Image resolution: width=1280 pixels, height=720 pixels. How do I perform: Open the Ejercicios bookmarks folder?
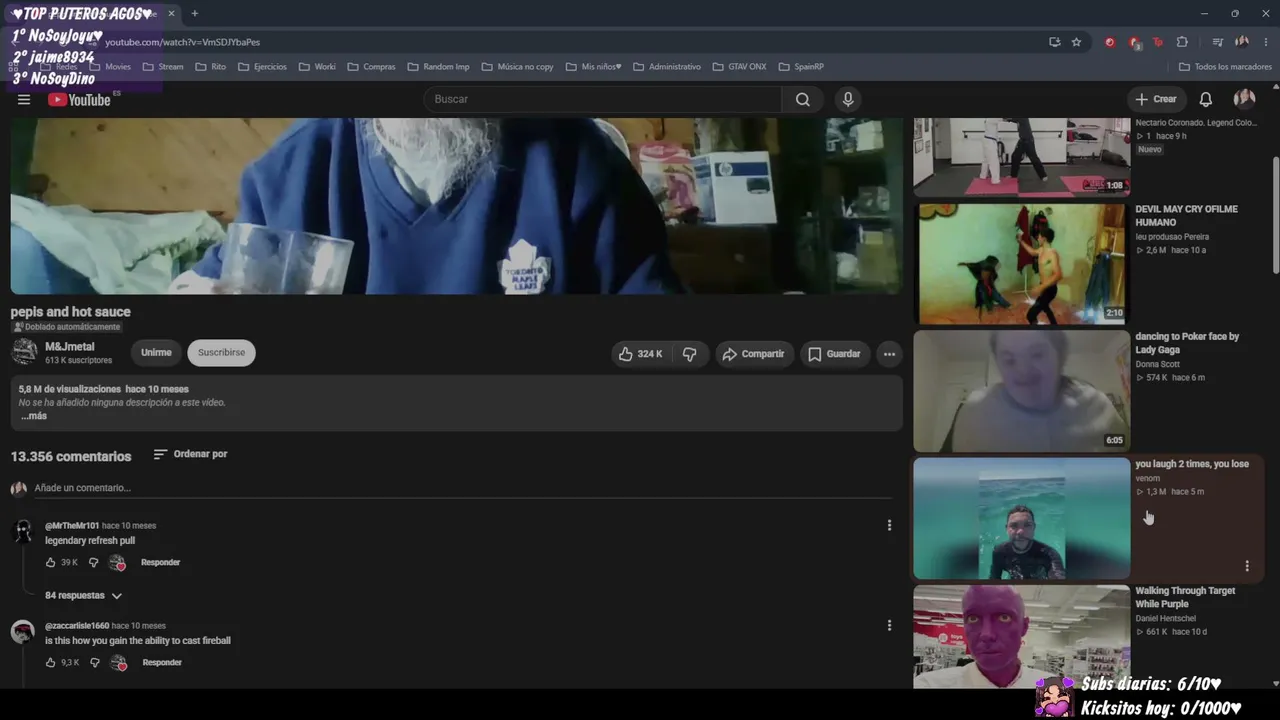[262, 67]
